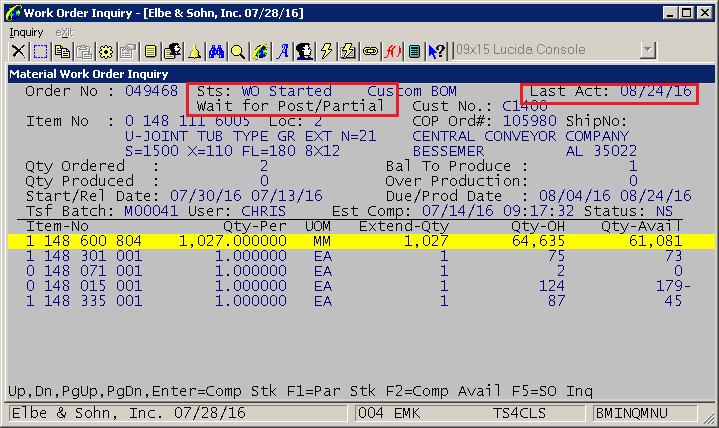The height and width of the screenshot is (428, 719).
Task: Click Qty-Avail value 179-
Action: 673,286
